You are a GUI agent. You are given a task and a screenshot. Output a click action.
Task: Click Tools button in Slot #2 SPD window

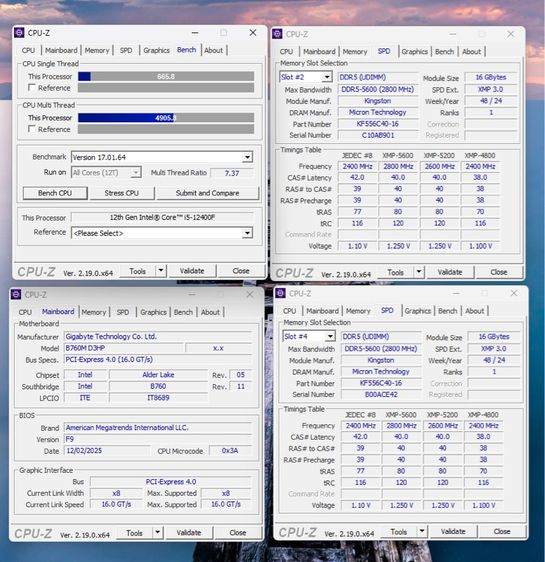point(395,272)
